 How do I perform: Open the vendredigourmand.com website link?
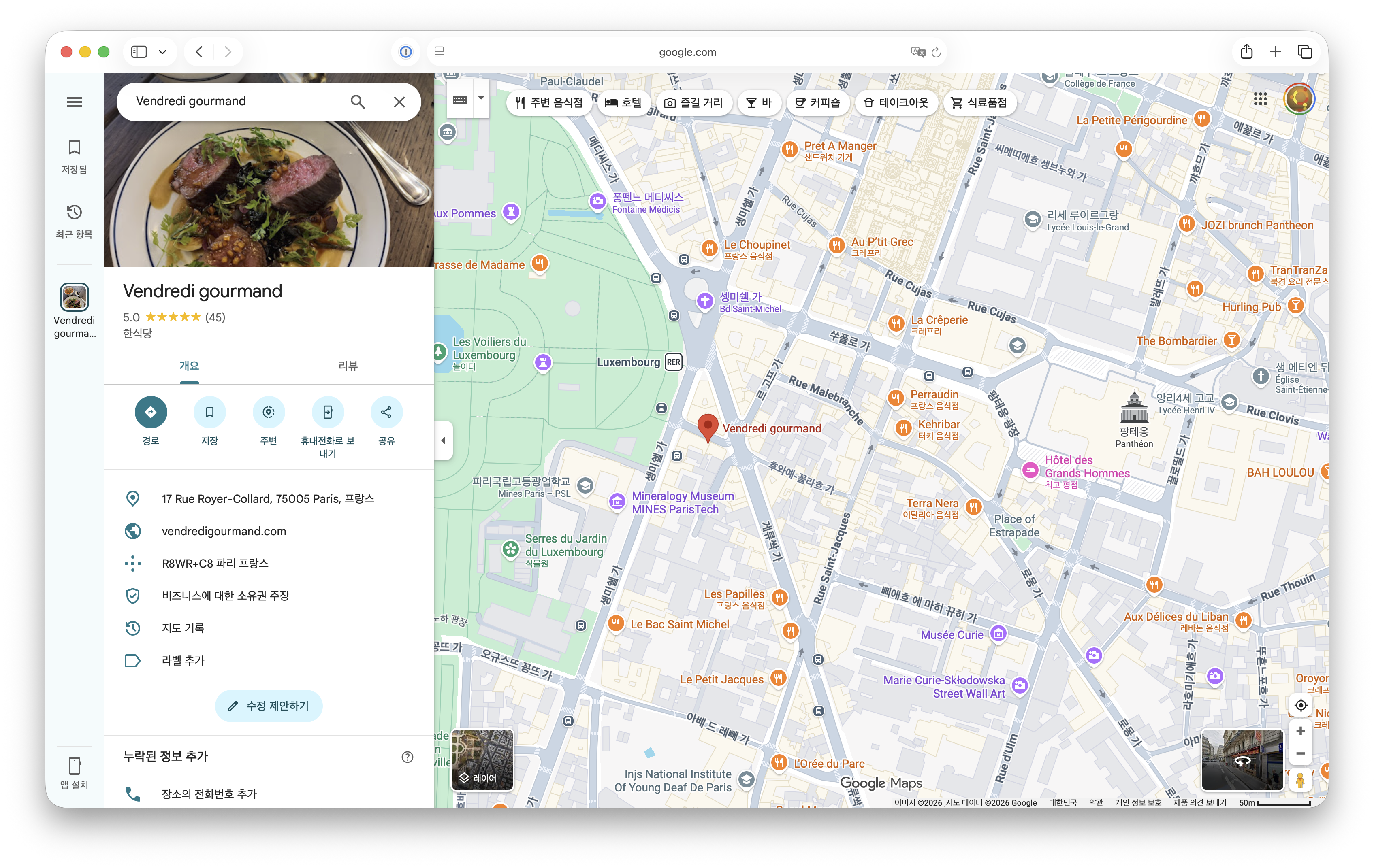click(x=224, y=531)
